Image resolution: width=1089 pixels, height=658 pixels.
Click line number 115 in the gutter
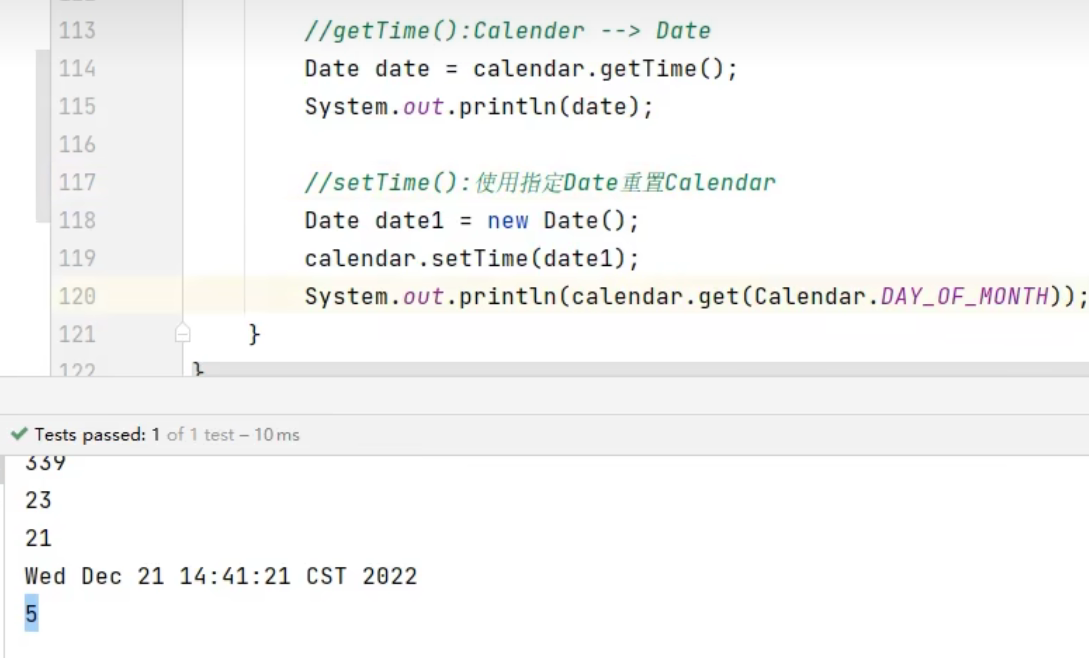77,106
